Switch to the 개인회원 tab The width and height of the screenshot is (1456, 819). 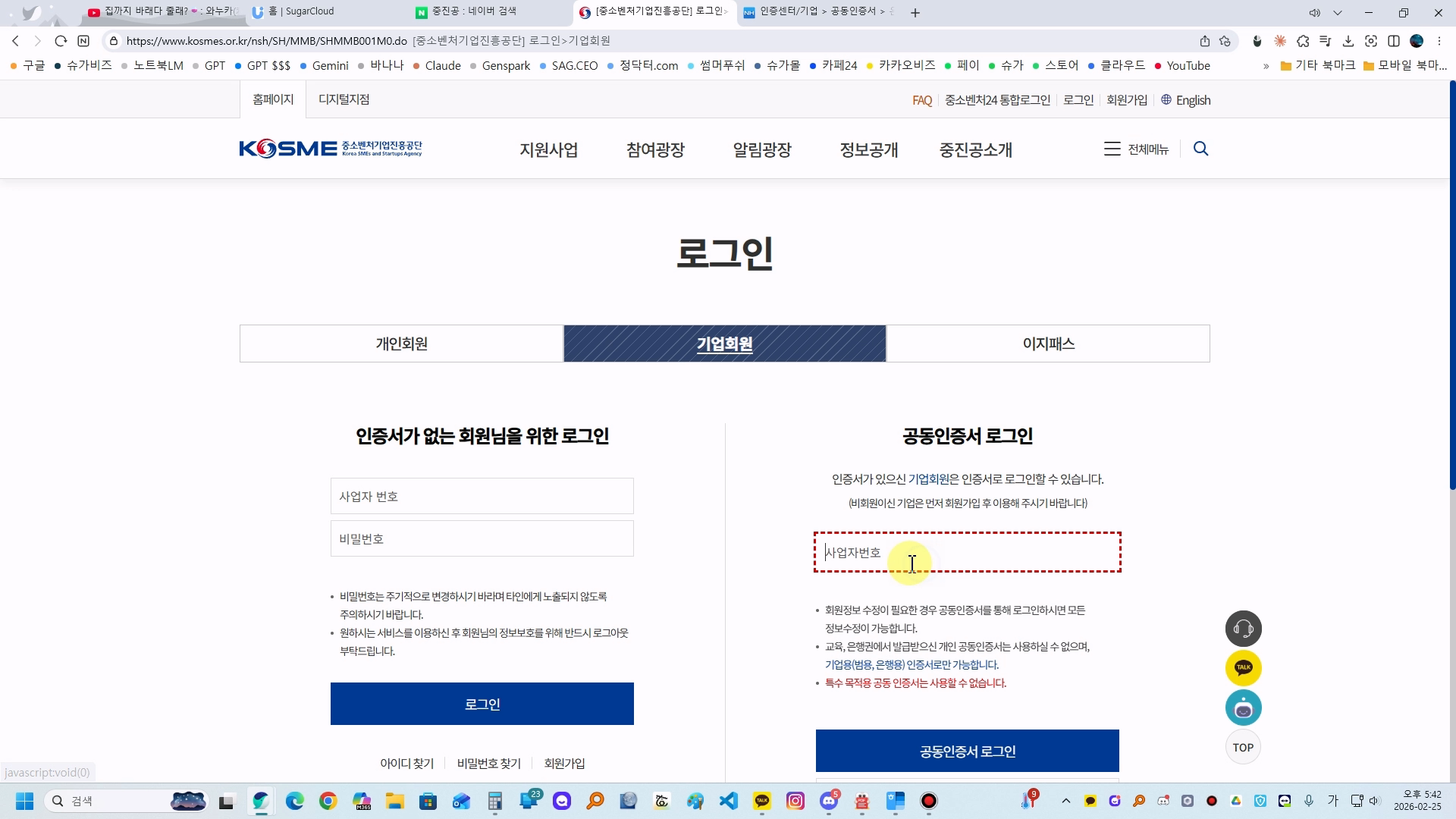click(x=401, y=344)
